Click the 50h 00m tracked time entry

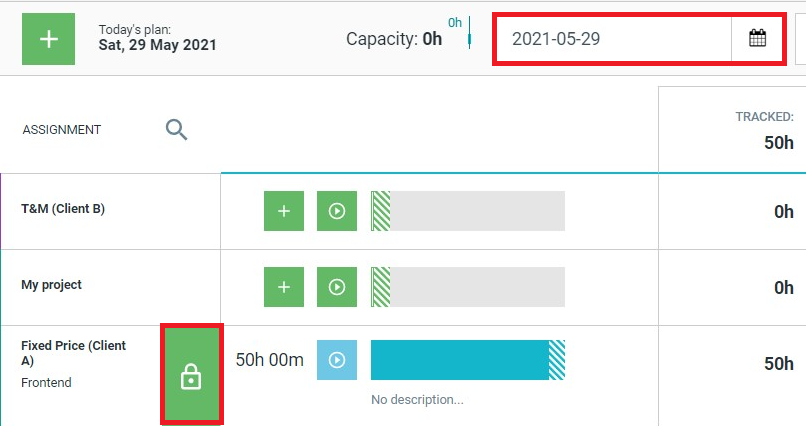pyautogui.click(x=269, y=360)
